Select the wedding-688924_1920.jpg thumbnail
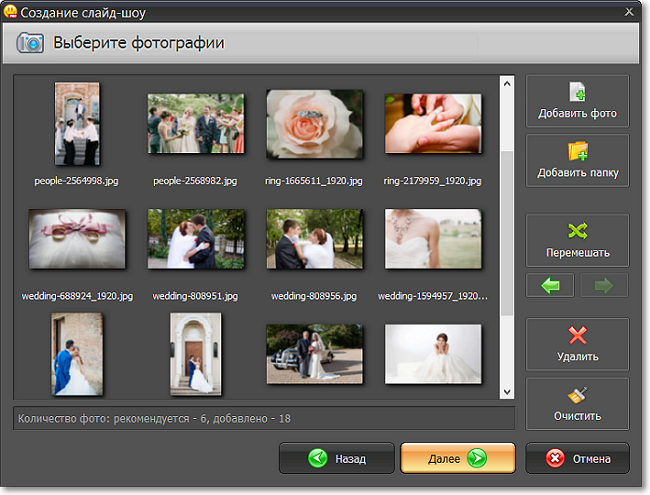 [77, 239]
